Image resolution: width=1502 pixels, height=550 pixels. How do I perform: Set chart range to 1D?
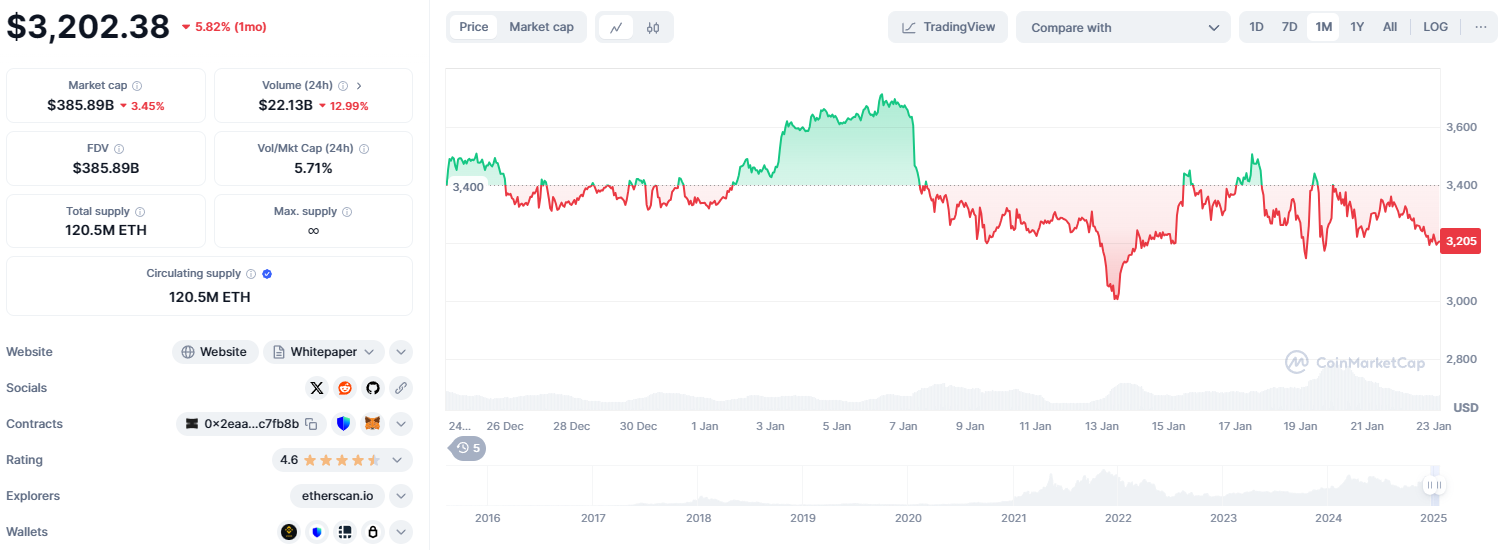1257,27
